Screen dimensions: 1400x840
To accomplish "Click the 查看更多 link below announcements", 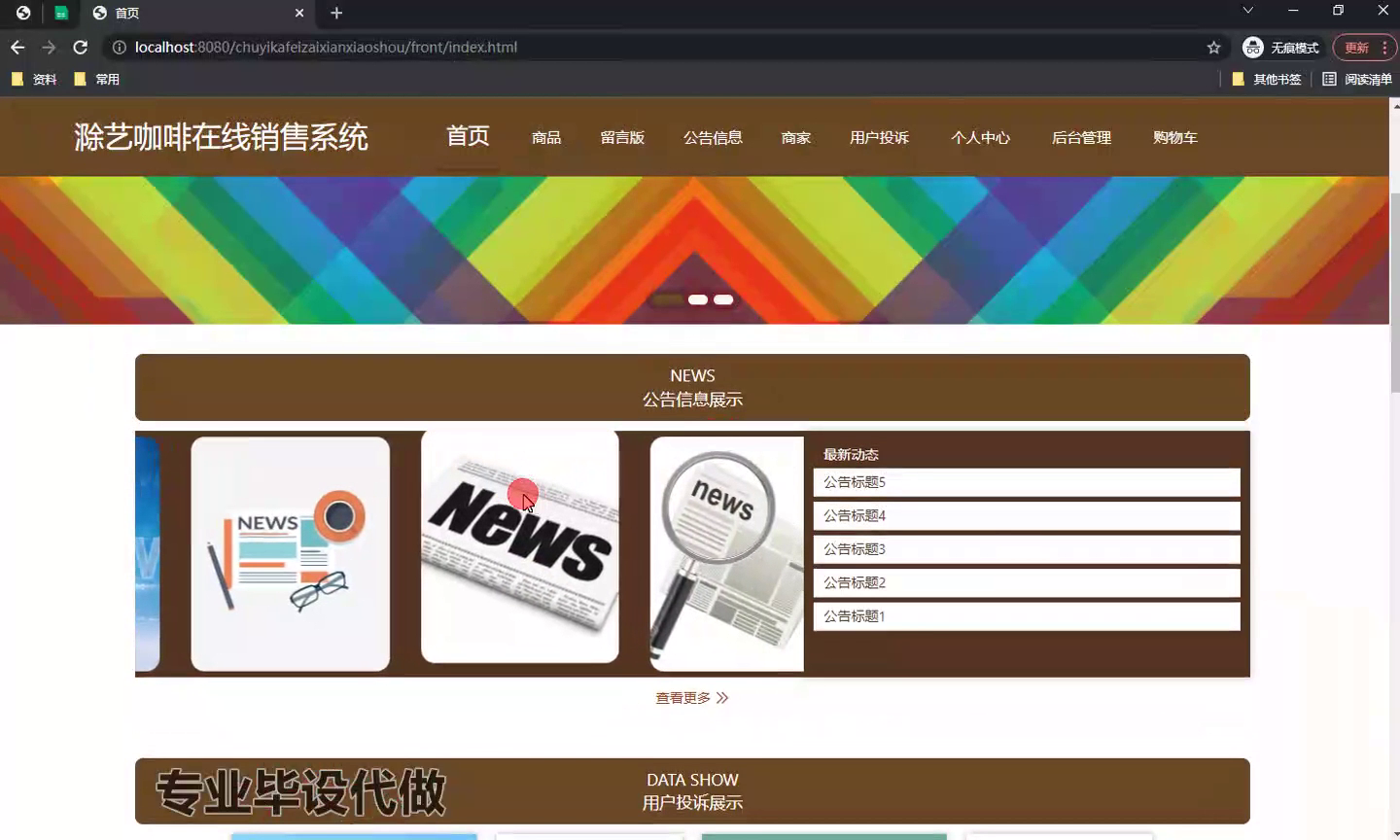I will (x=692, y=698).
